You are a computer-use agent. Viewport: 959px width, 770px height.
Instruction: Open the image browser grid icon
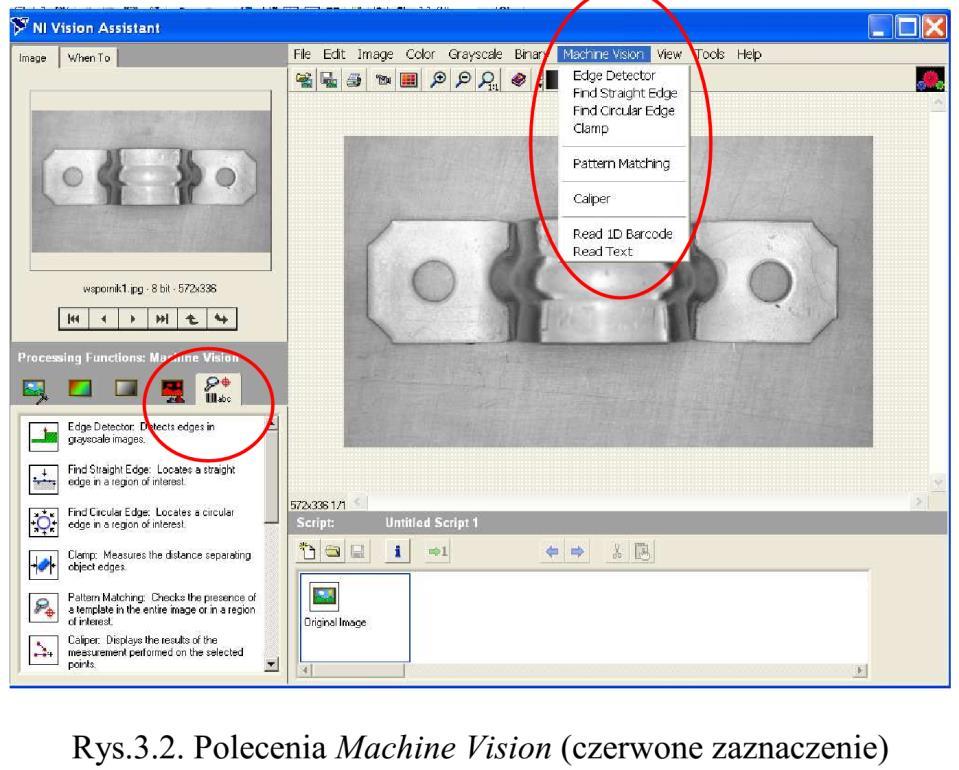coord(409,80)
